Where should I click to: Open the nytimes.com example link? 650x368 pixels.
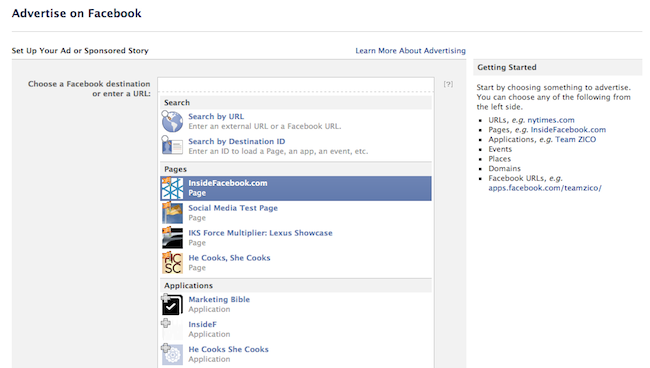click(x=551, y=120)
